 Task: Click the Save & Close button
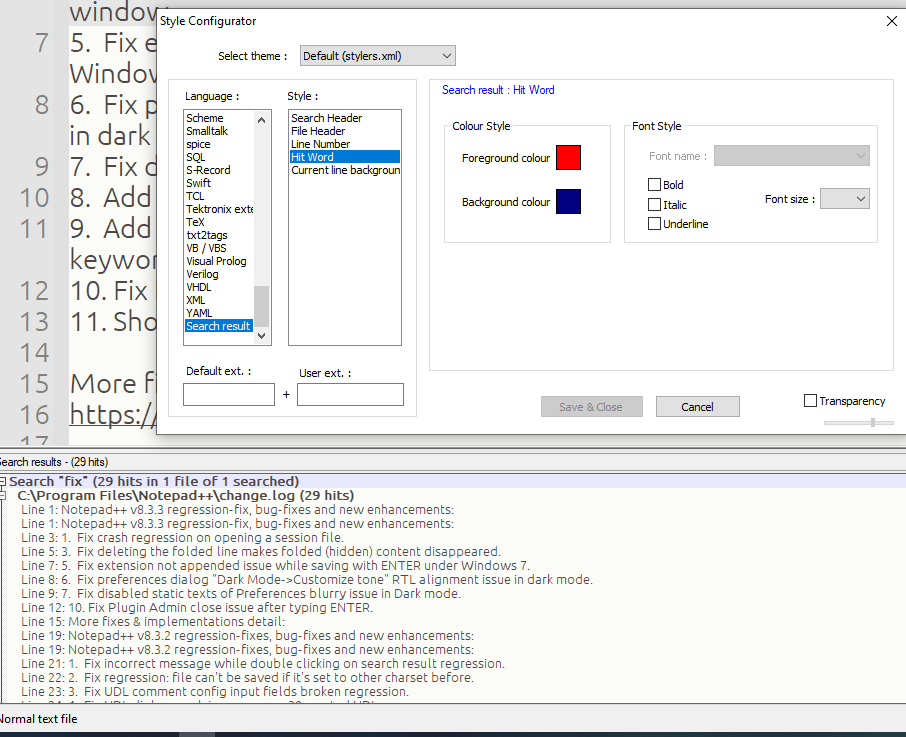(592, 407)
